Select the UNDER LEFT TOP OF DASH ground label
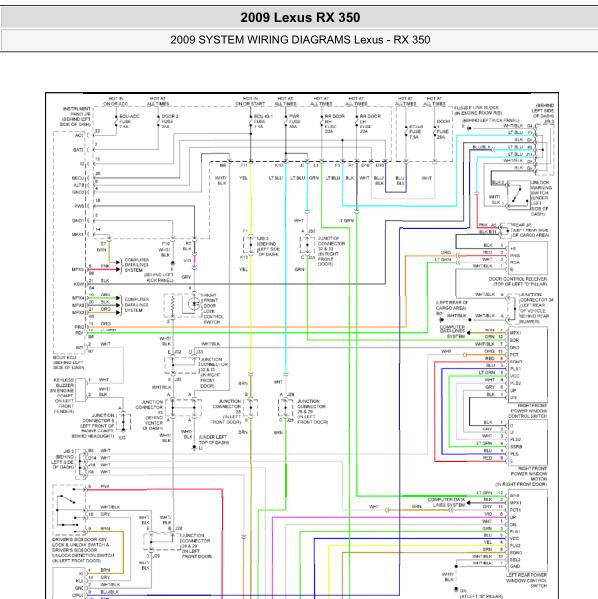598x599 pixels. pyautogui.click(x=213, y=439)
